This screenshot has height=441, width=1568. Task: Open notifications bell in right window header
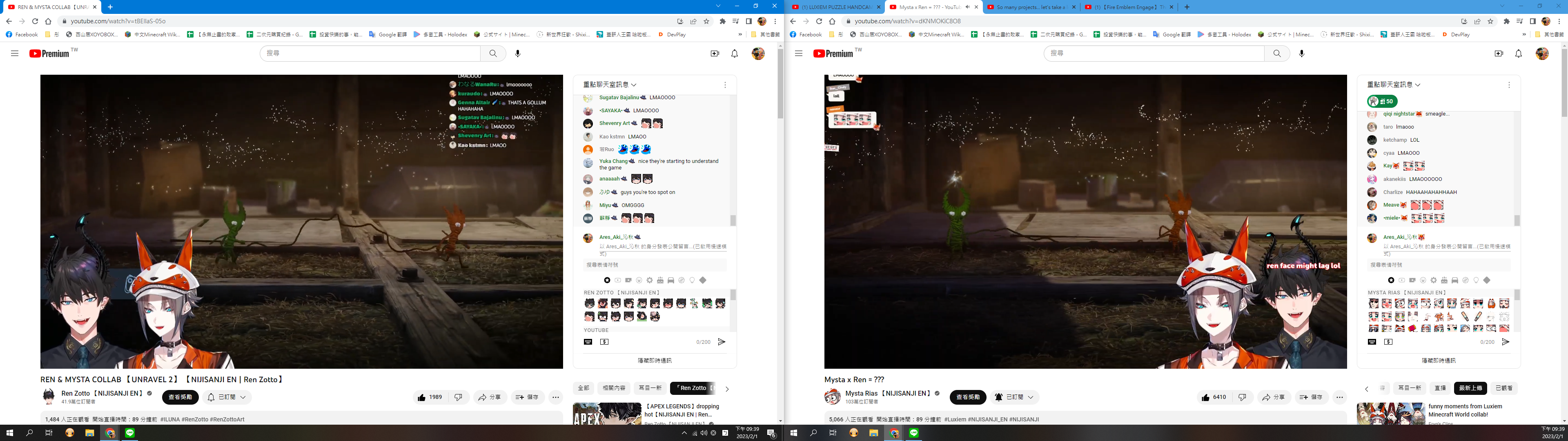point(1519,53)
